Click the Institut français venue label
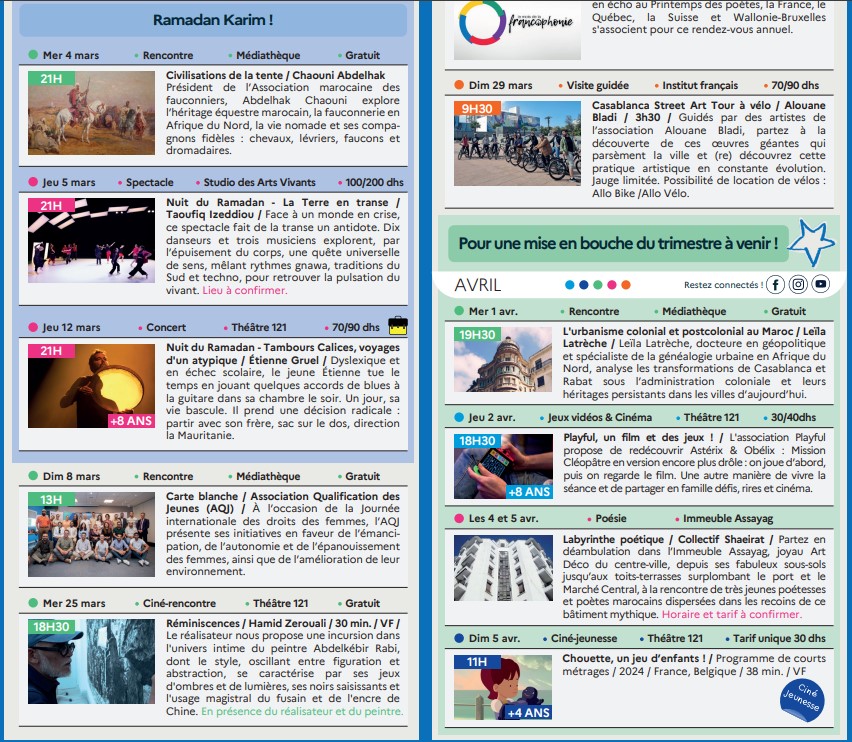The width and height of the screenshot is (852, 742). click(700, 85)
